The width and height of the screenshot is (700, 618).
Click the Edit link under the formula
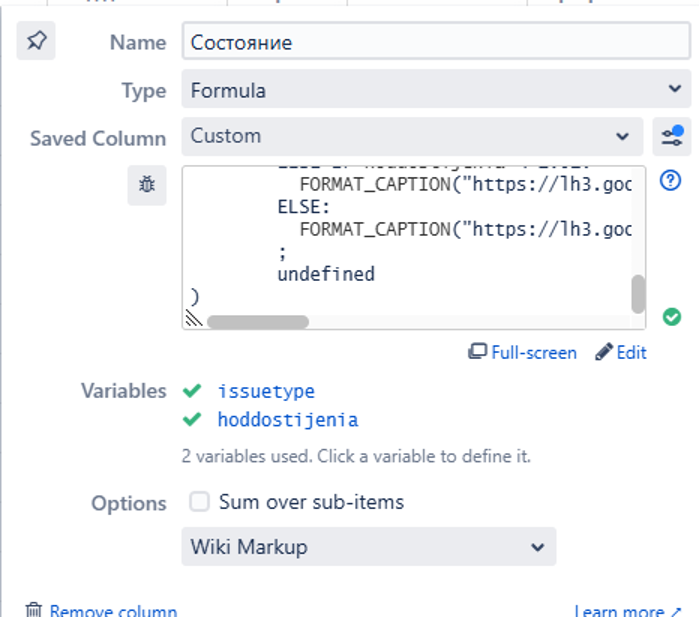tap(631, 353)
